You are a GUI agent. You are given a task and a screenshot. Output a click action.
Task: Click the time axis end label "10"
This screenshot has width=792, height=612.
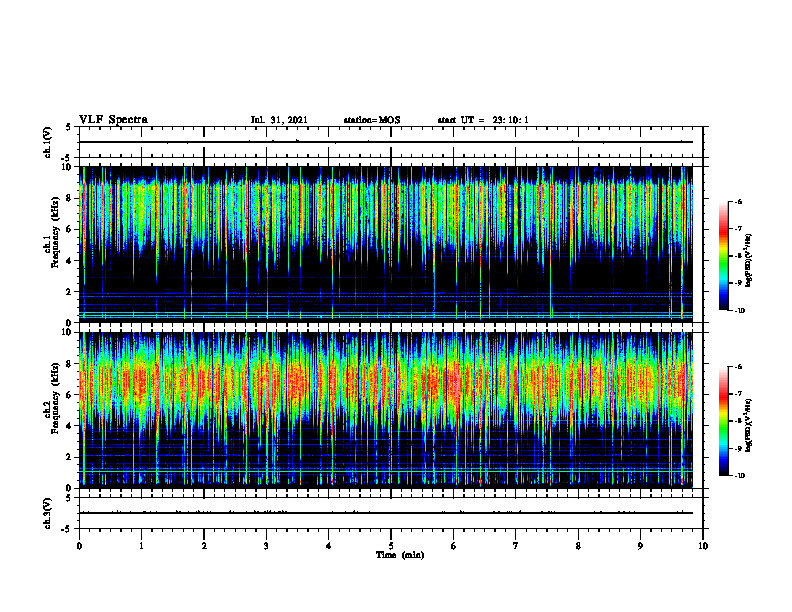[x=703, y=546]
